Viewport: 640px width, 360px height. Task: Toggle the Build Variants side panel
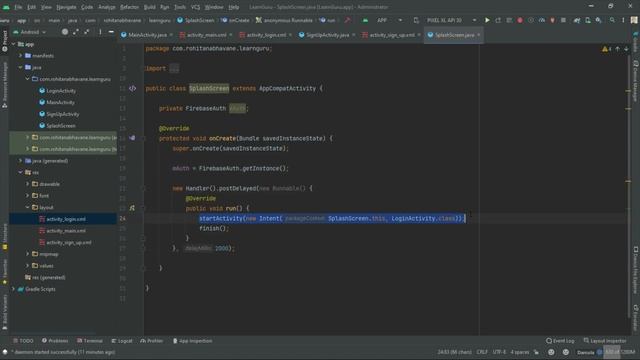pos(4,312)
